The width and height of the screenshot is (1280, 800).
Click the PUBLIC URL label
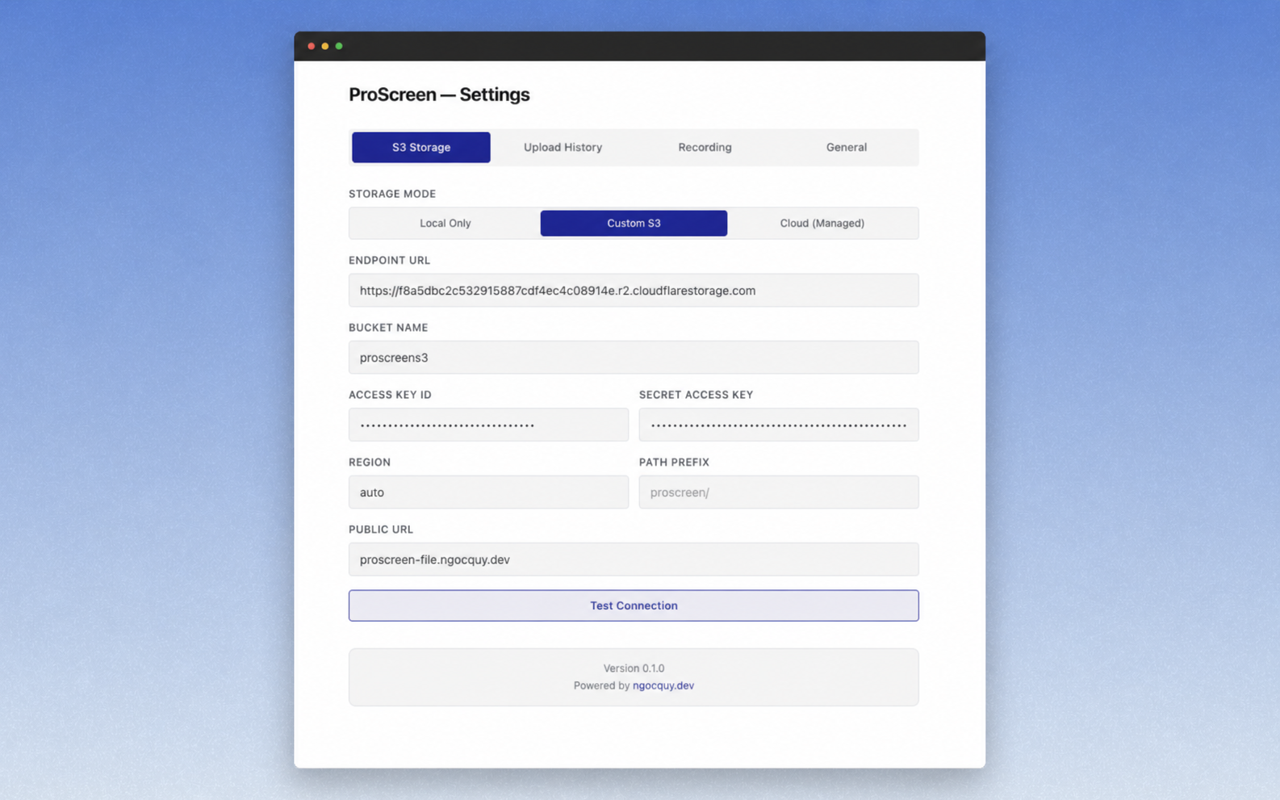[381, 530]
